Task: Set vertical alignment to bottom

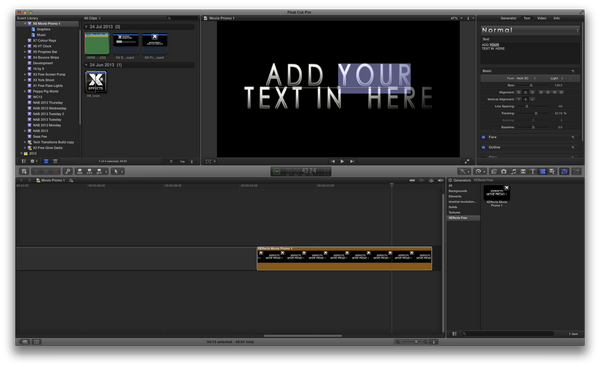Action: [532, 99]
